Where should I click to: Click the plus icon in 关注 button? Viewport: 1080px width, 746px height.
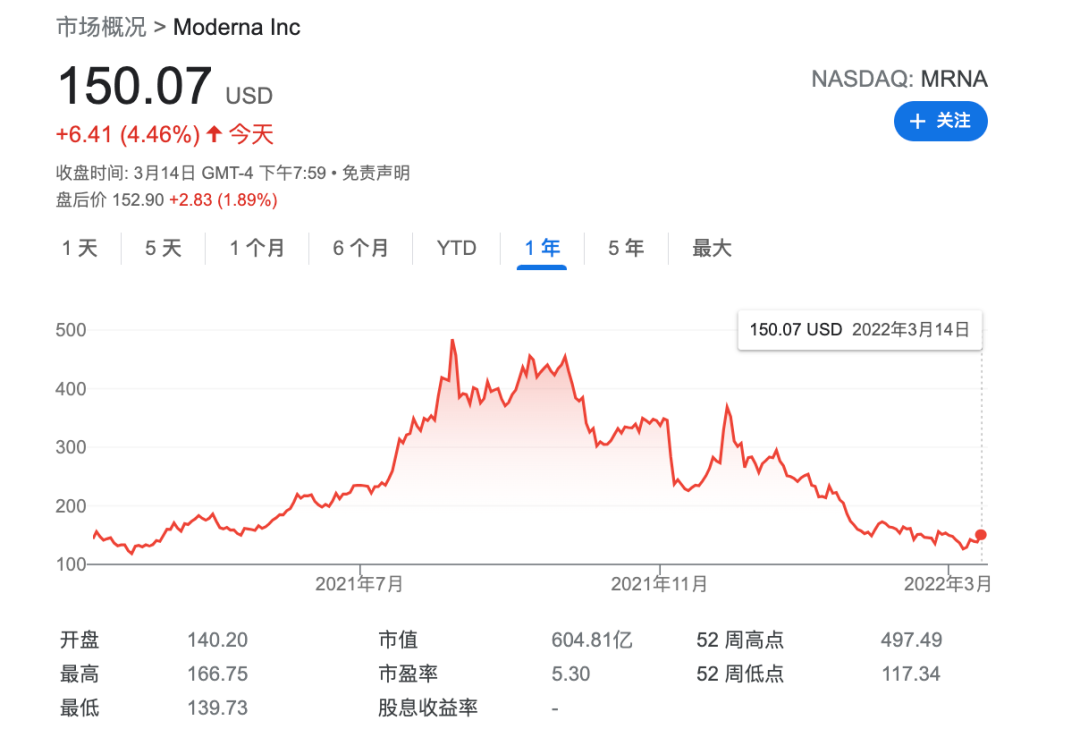pyautogui.click(x=917, y=122)
